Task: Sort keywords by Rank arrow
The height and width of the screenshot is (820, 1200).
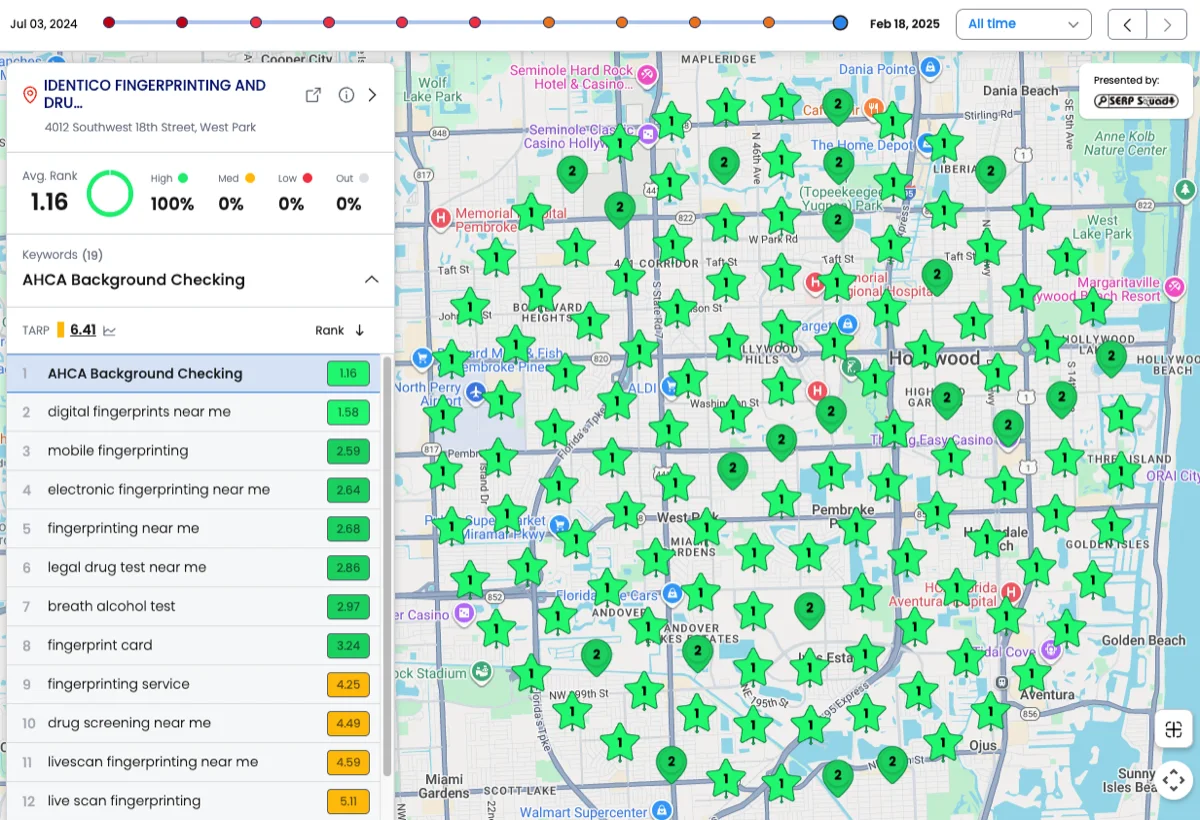Action: [360, 330]
